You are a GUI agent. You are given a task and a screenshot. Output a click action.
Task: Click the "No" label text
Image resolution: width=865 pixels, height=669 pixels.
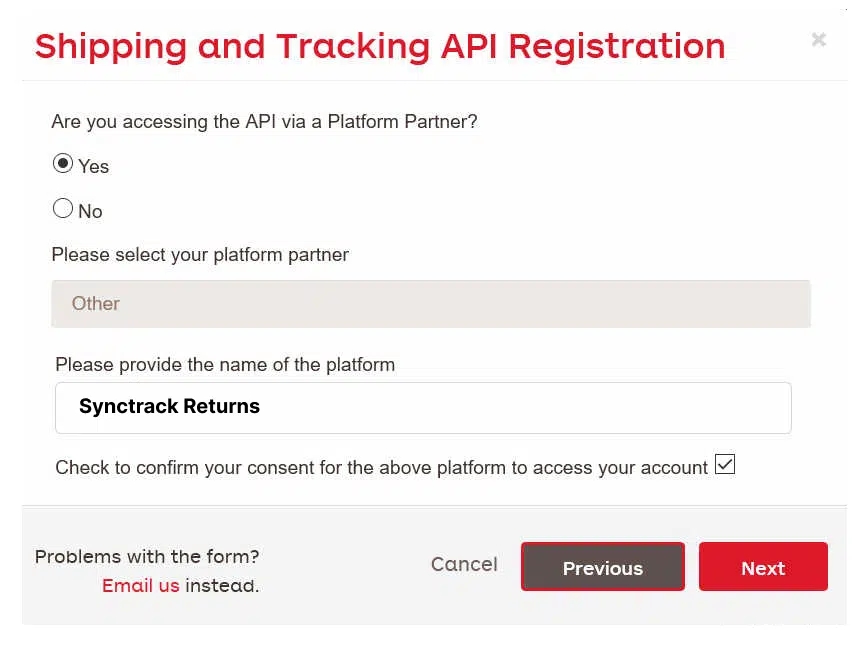tap(90, 211)
